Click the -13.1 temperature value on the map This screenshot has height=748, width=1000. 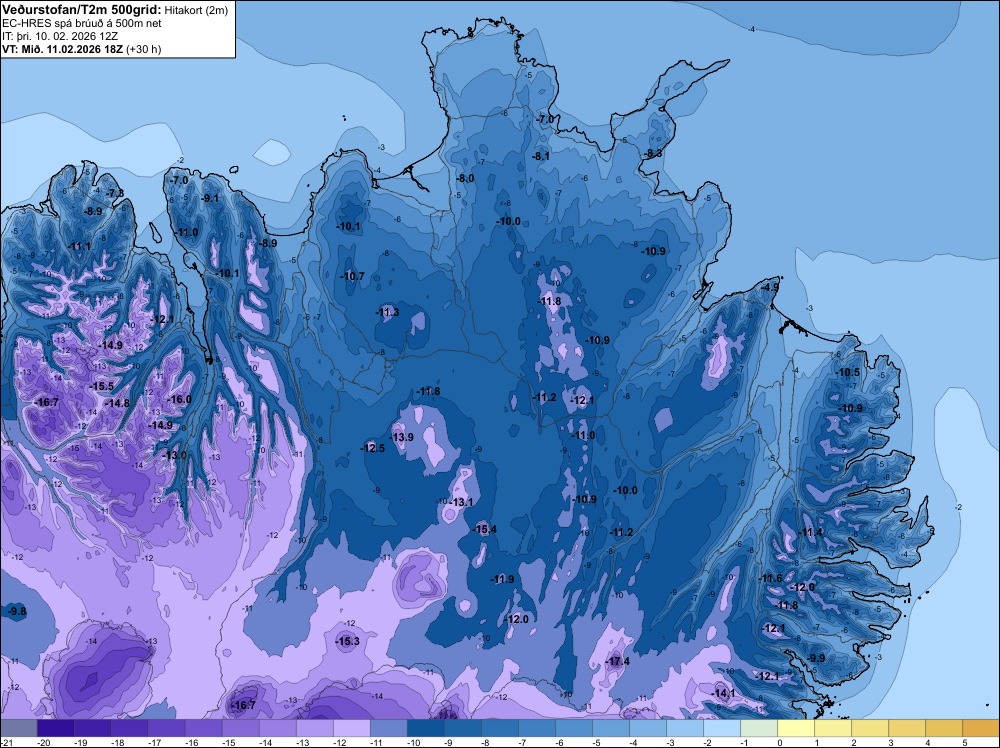click(x=461, y=502)
